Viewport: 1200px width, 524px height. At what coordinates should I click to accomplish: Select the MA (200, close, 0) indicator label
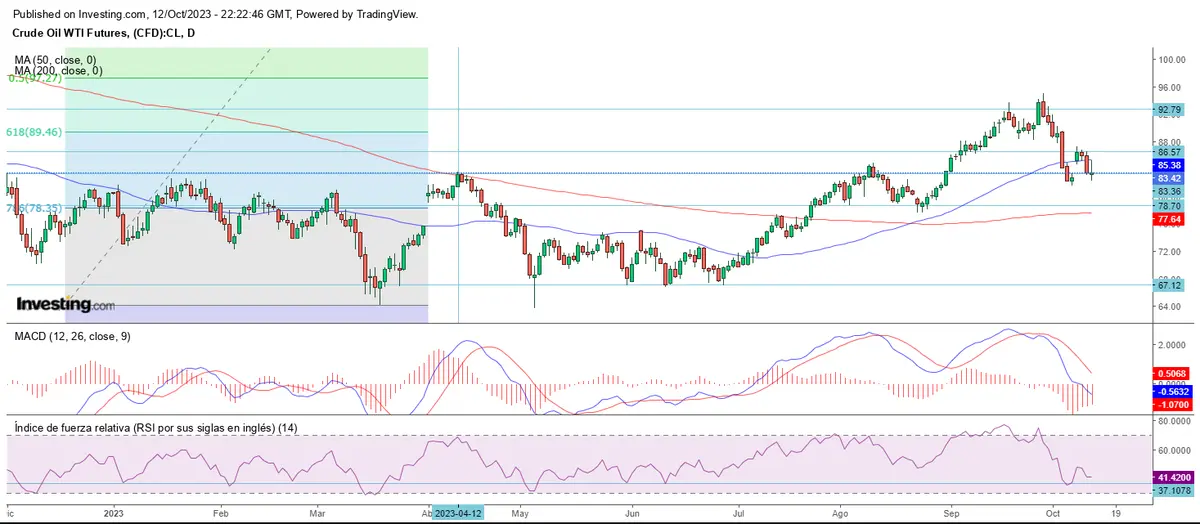tap(58, 71)
